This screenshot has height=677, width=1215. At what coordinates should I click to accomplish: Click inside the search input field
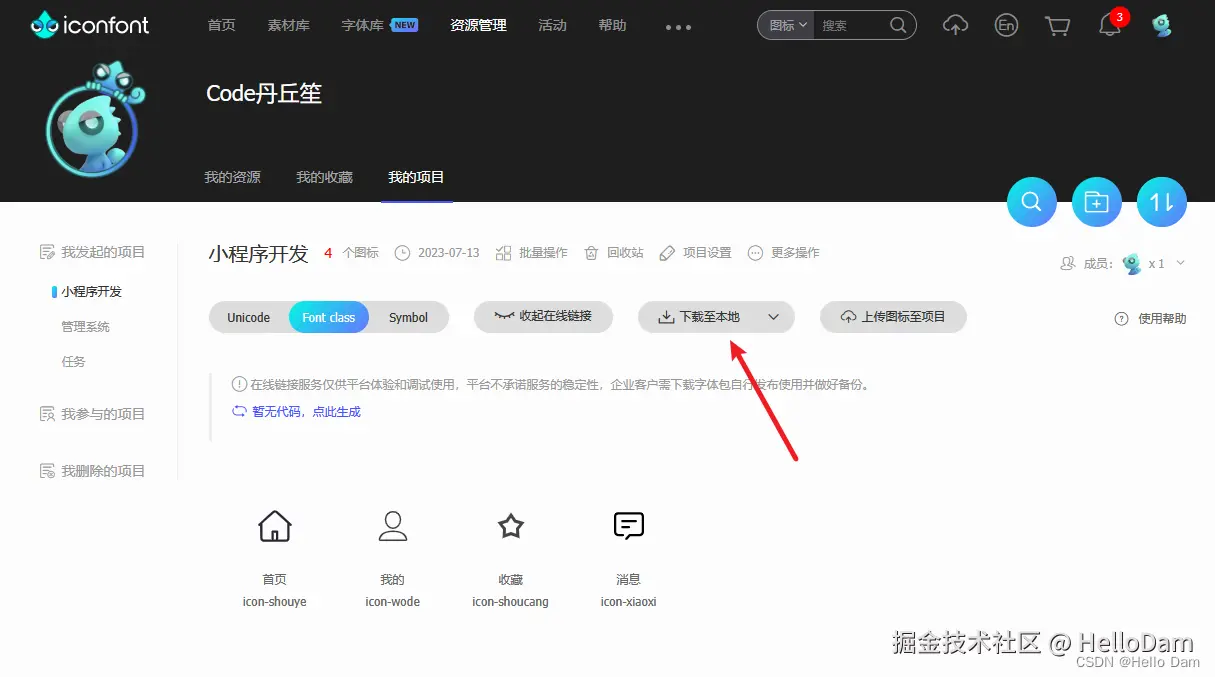850,26
